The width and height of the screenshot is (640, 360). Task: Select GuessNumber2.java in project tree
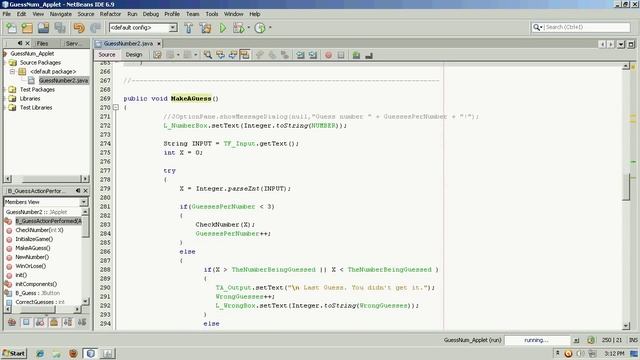pos(63,80)
